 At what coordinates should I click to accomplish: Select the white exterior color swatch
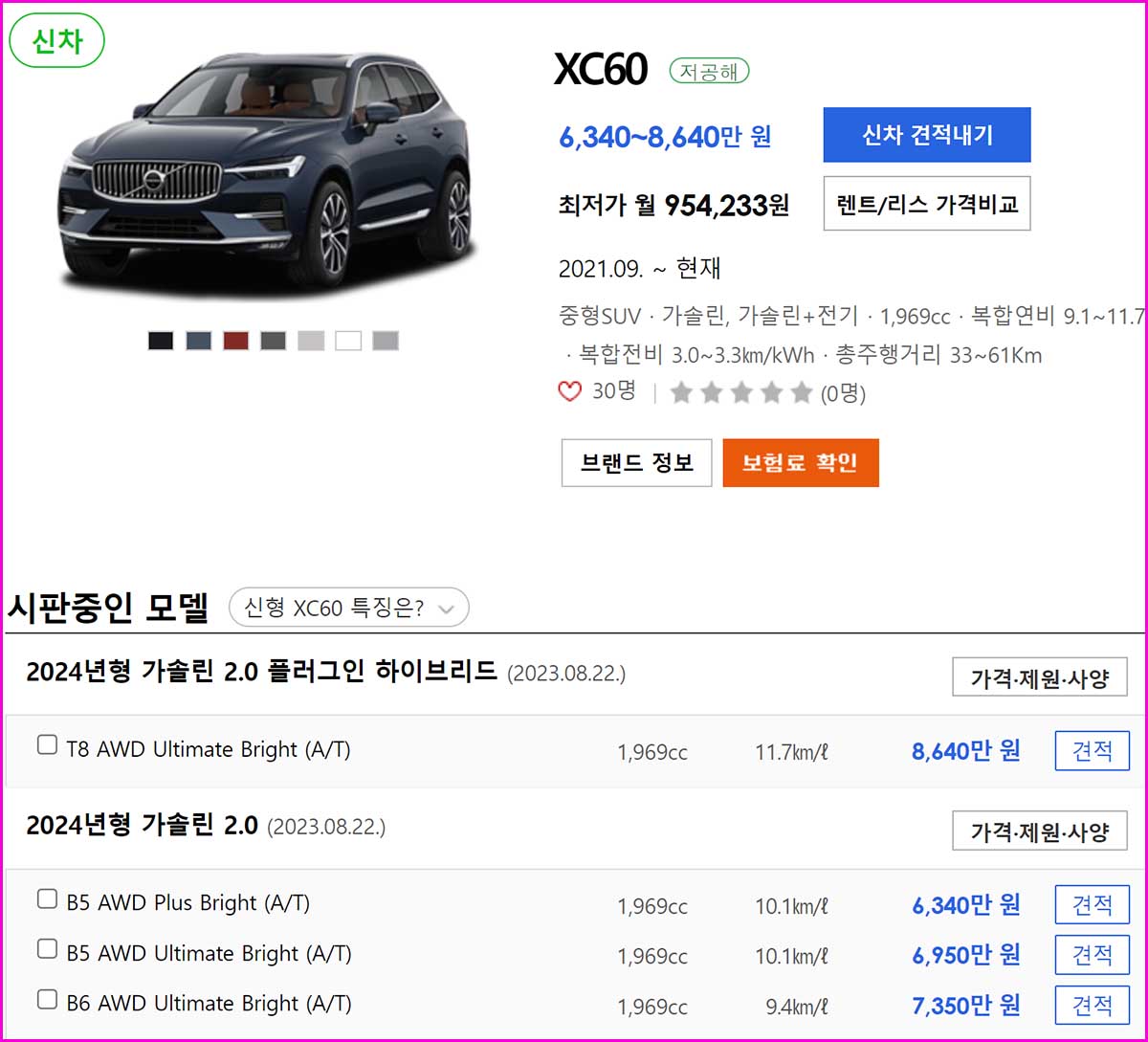pyautogui.click(x=347, y=340)
